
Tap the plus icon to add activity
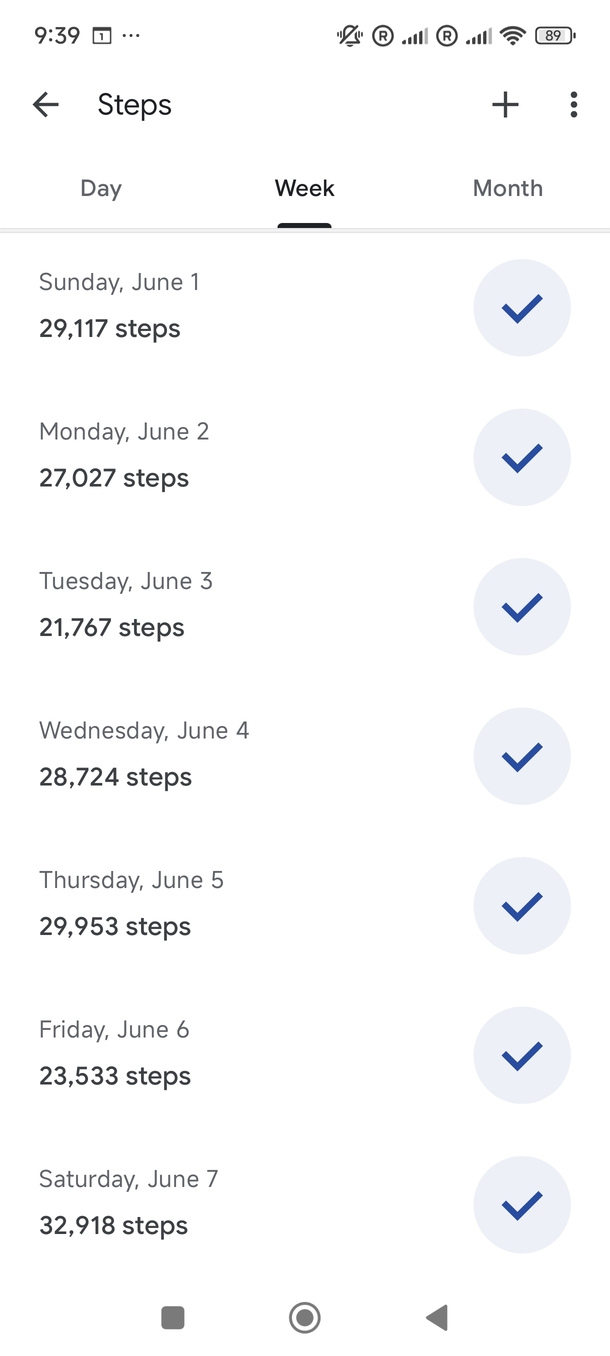pos(506,105)
